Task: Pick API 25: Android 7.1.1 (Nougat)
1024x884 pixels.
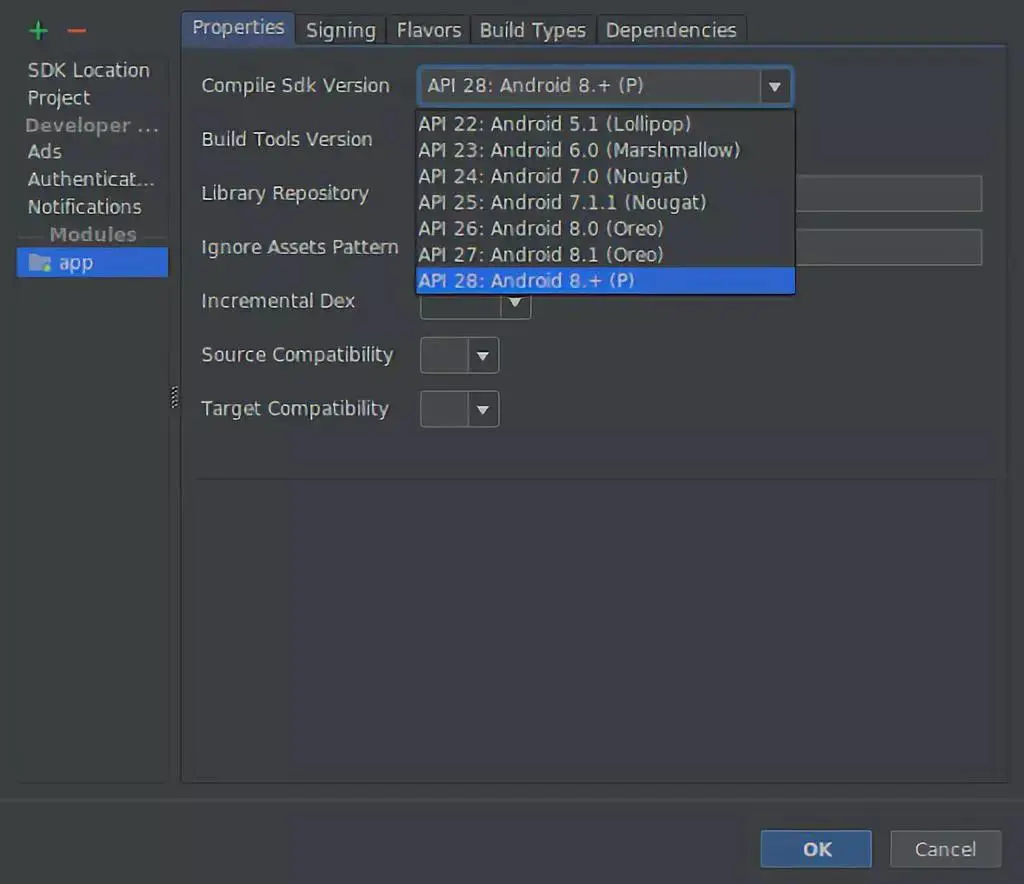Action: (x=605, y=202)
